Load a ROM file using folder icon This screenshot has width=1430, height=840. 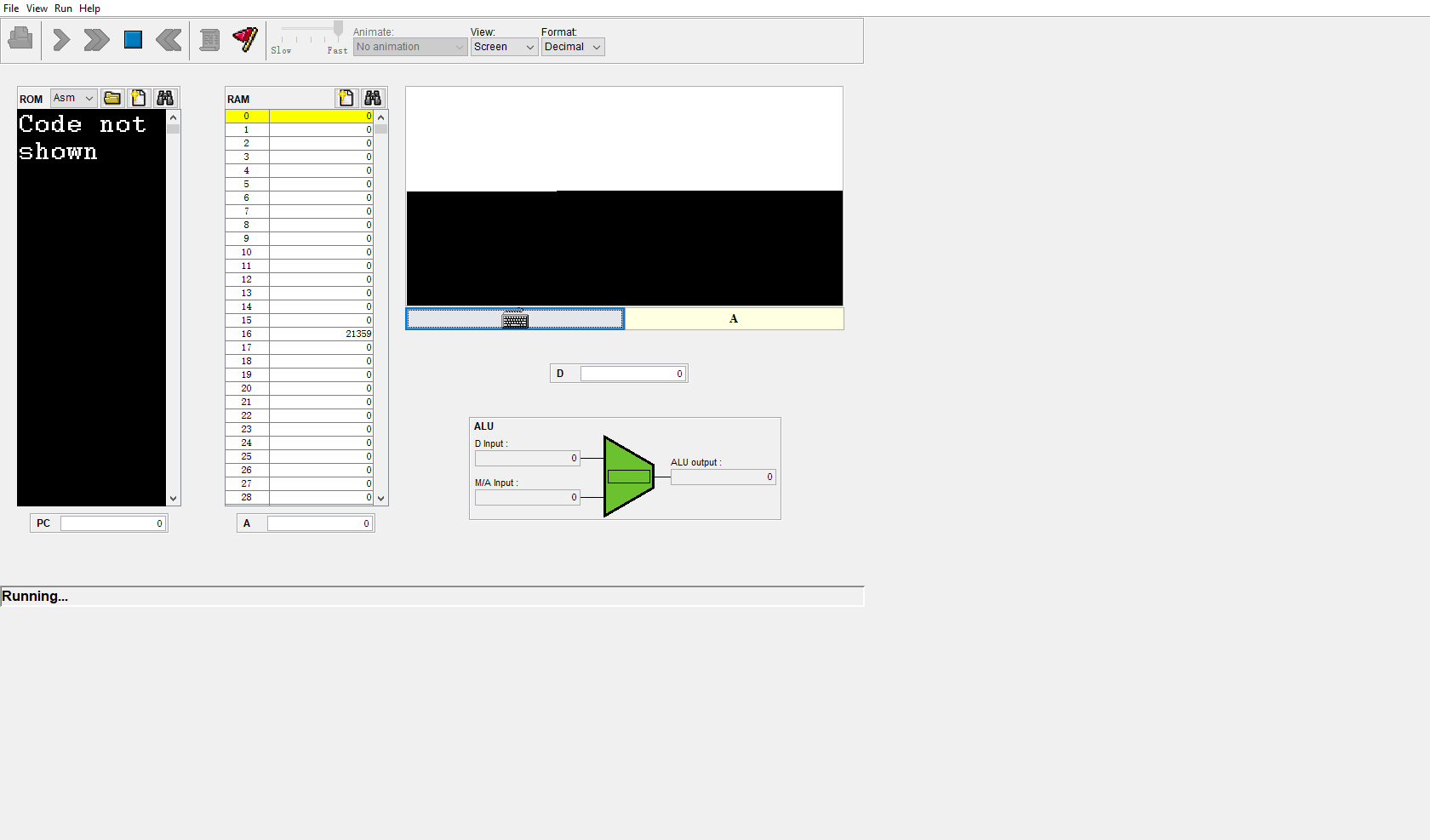coord(112,98)
